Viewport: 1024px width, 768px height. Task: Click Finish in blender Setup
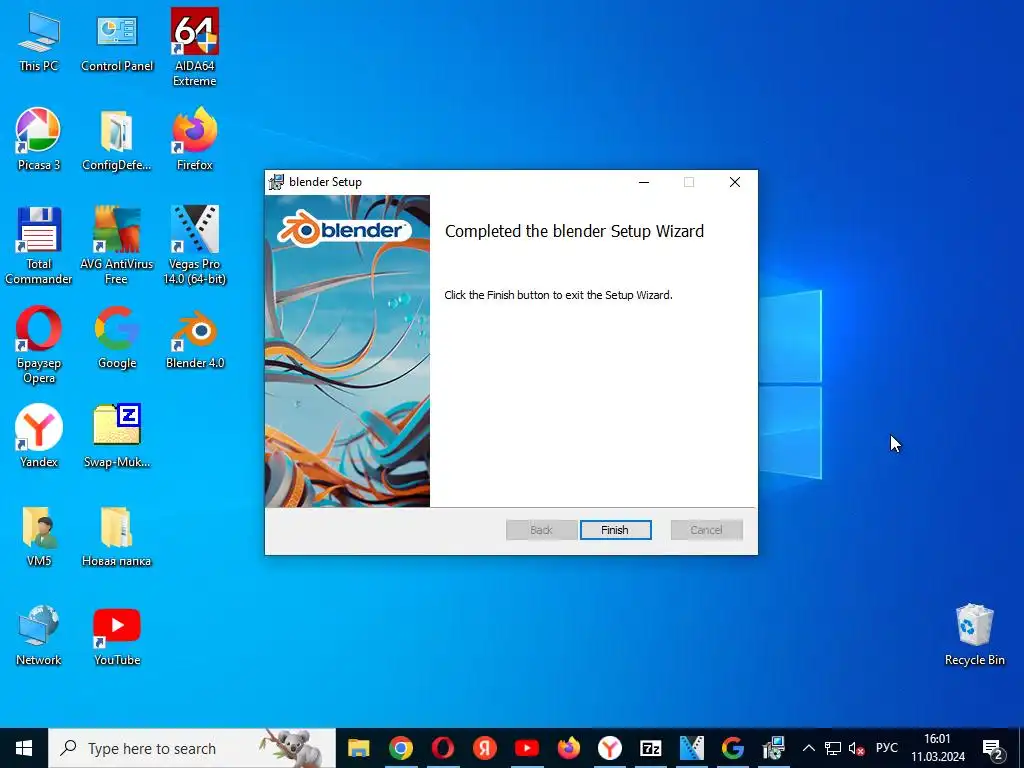pos(615,530)
